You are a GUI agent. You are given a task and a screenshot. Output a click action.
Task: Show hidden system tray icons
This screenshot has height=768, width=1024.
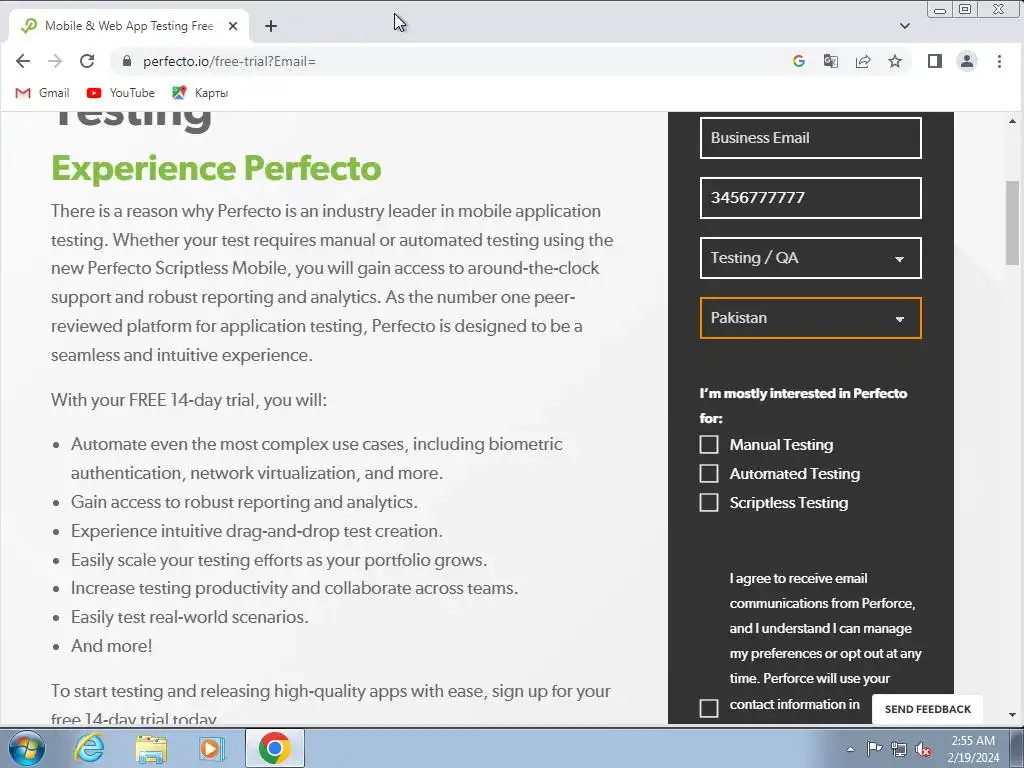[850, 749]
